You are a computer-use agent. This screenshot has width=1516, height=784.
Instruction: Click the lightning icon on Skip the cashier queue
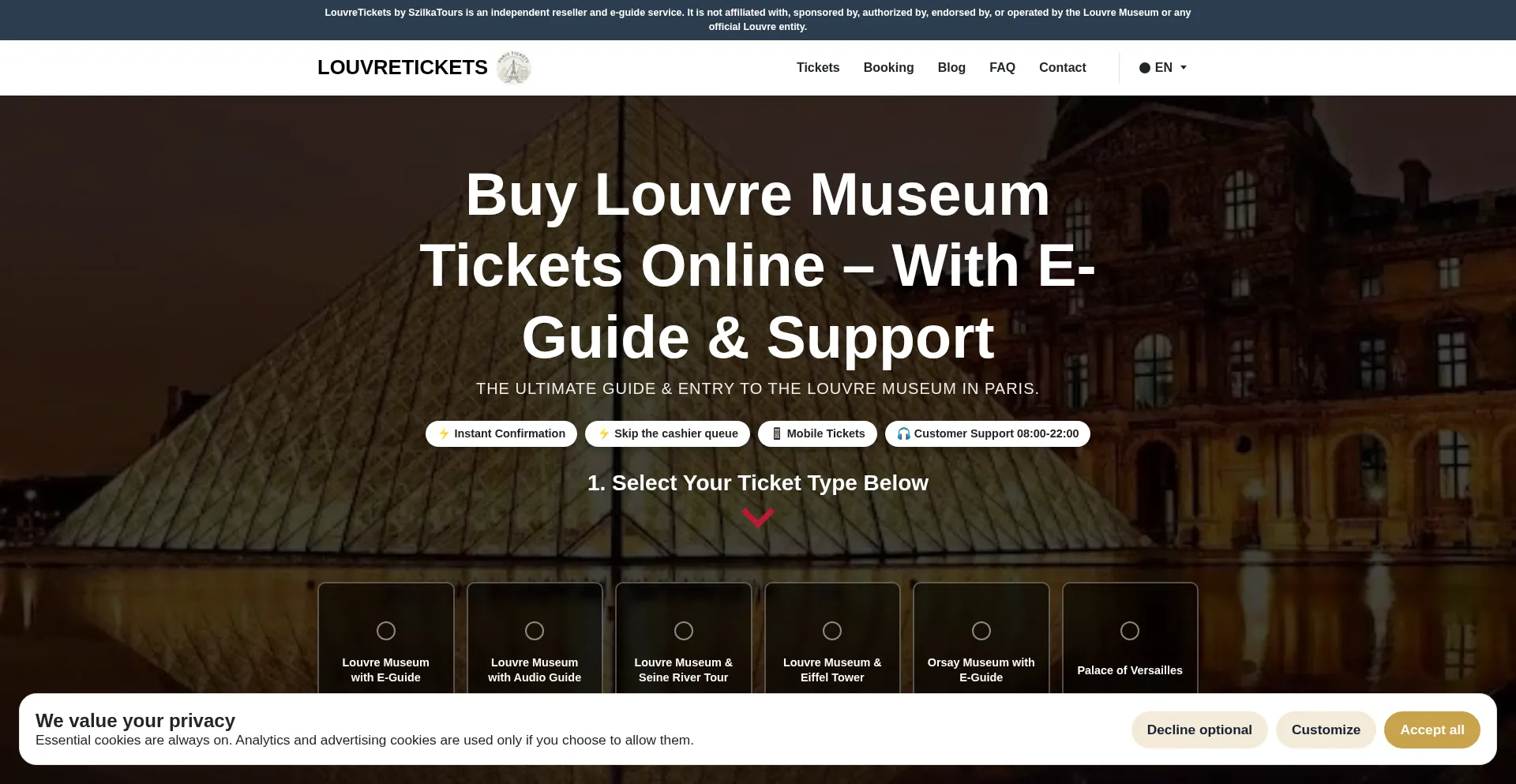604,433
